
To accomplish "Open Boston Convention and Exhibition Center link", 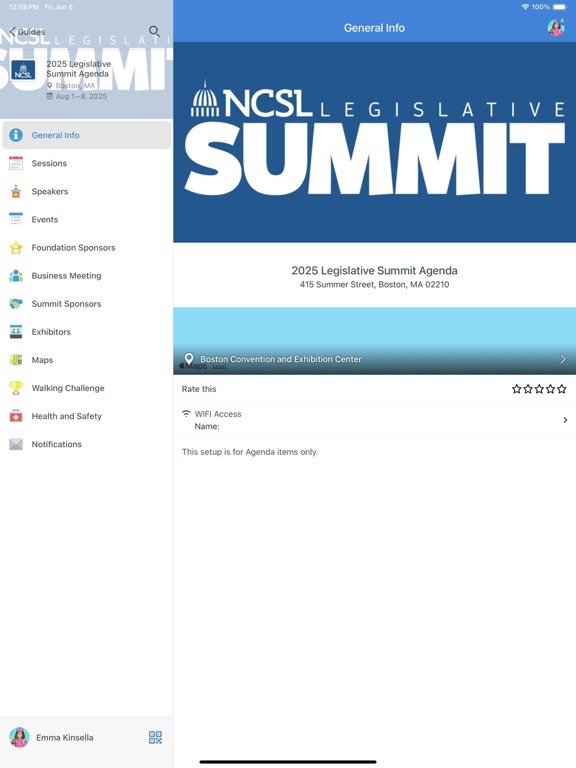I will [x=281, y=359].
